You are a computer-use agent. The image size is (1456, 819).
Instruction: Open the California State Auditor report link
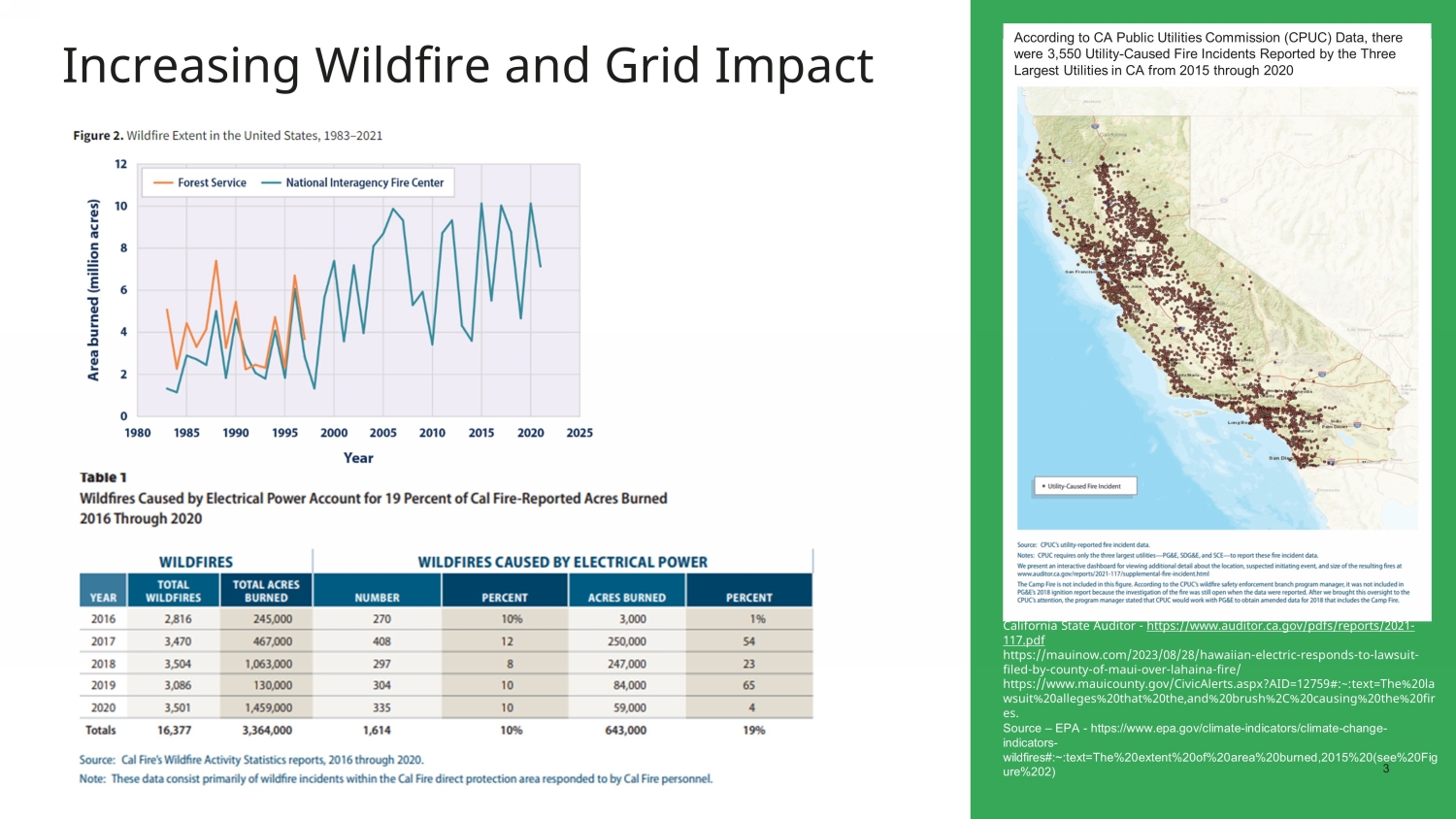point(1279,627)
